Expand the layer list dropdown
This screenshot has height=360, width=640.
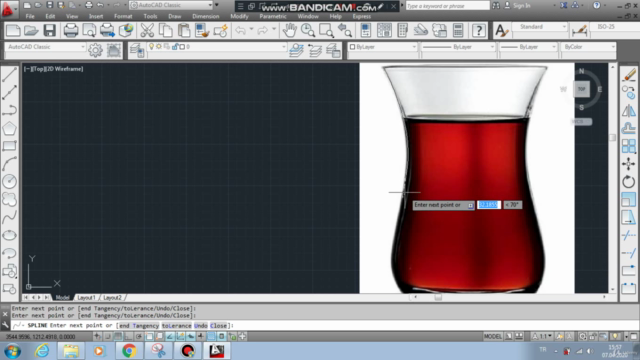tap(284, 47)
